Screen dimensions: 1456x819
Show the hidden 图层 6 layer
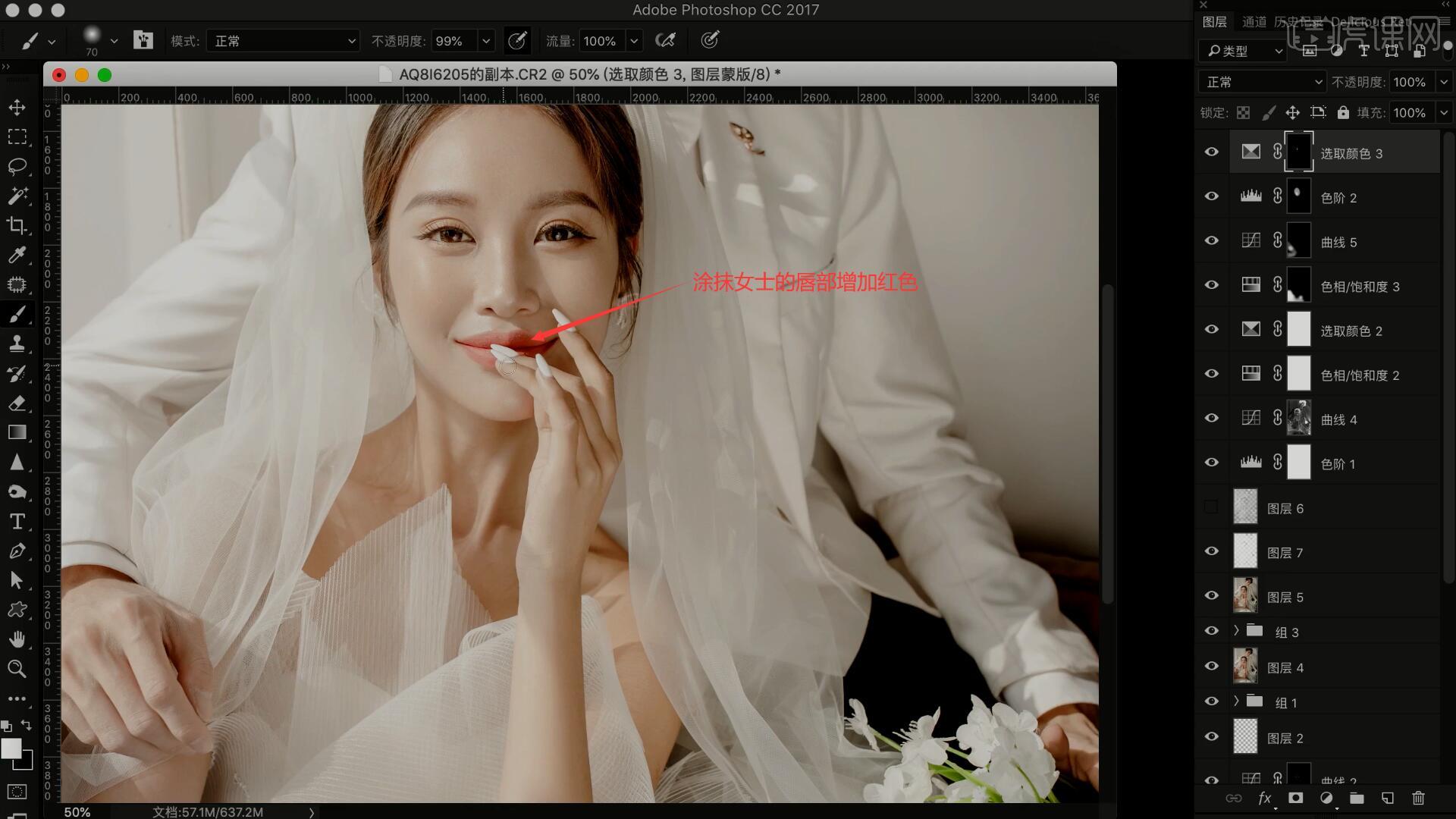(1211, 507)
